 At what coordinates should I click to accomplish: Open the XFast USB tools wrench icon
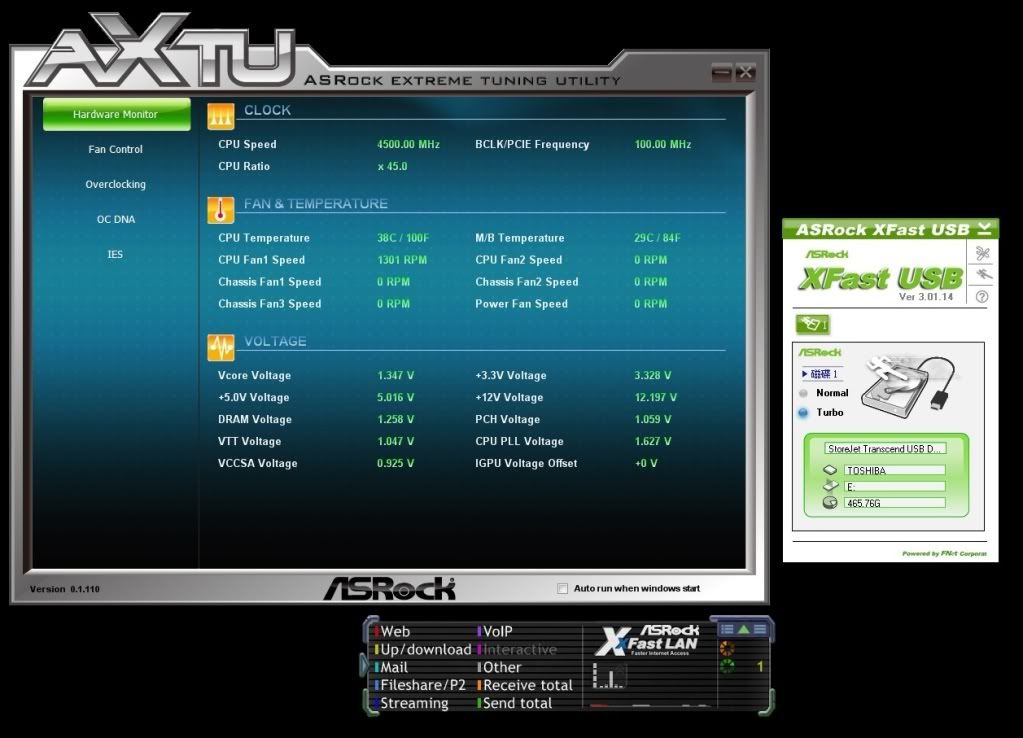tap(982, 253)
